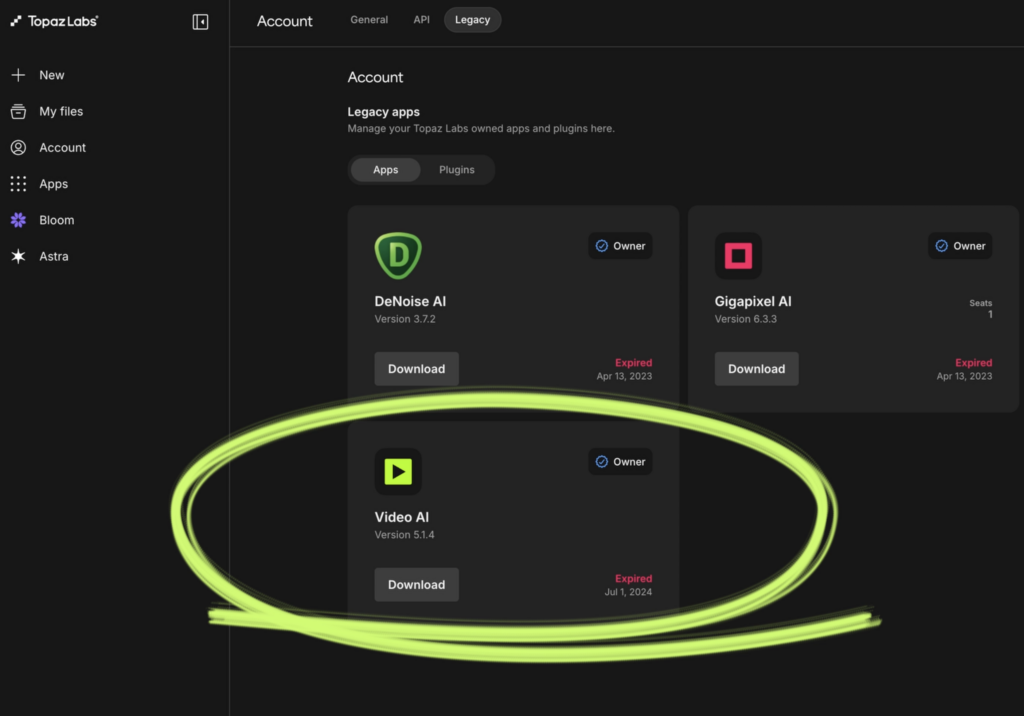Click the Account page title in header
The image size is (1024, 716).
pos(285,21)
